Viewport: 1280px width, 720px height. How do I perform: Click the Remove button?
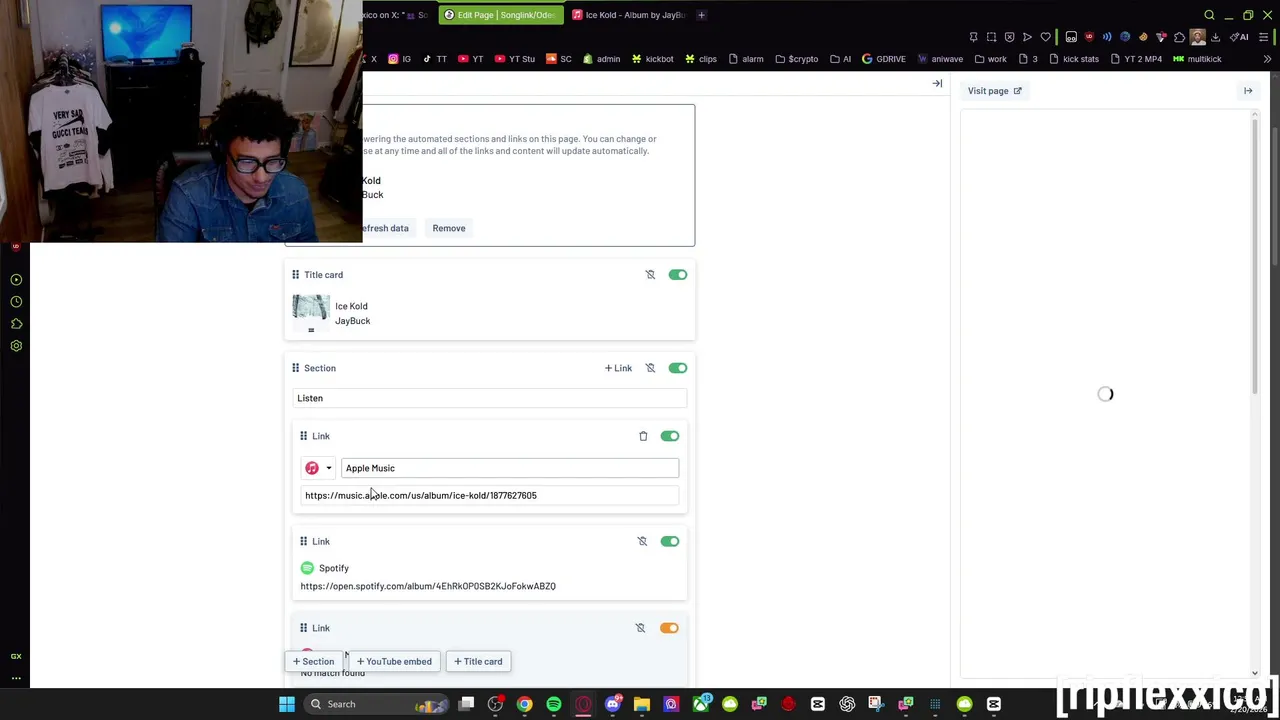click(449, 228)
